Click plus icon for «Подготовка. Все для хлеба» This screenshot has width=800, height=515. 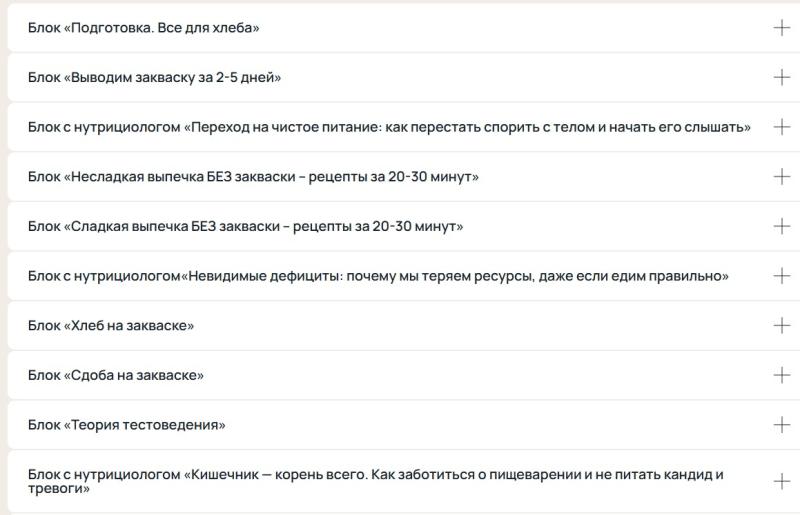(781, 28)
